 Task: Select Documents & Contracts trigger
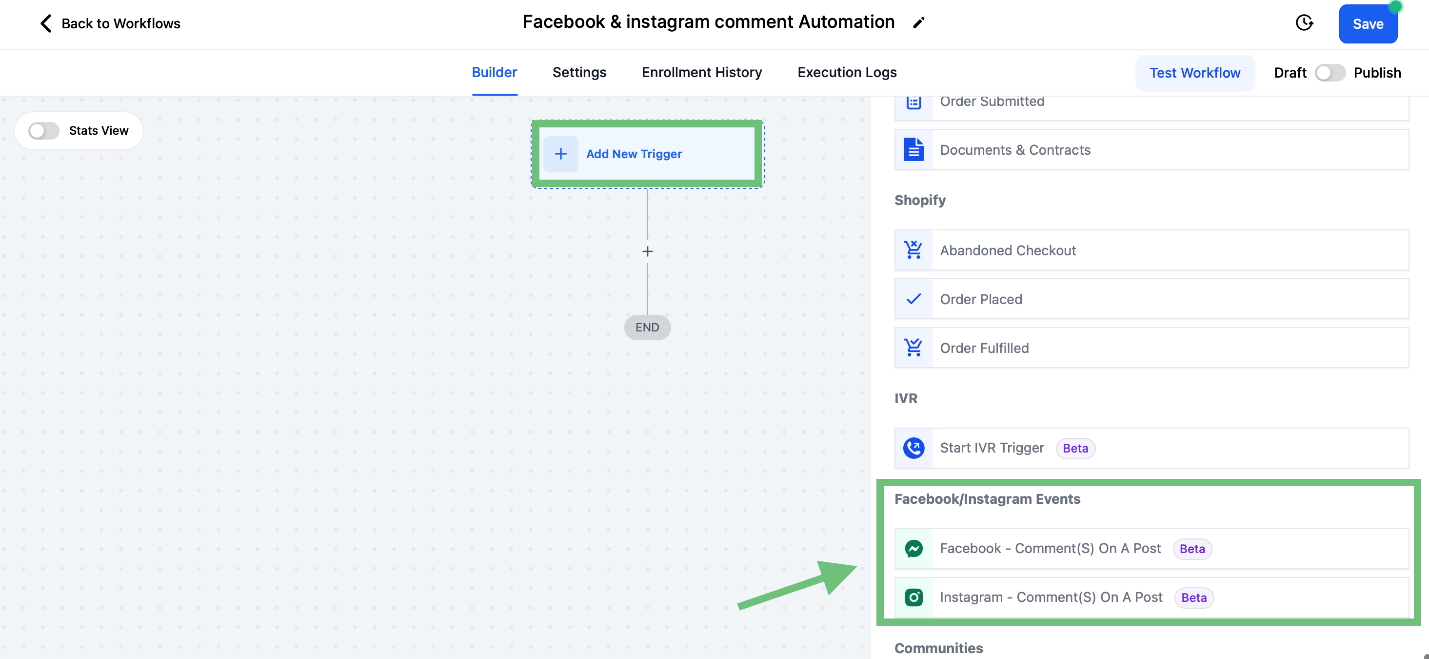click(x=1151, y=150)
